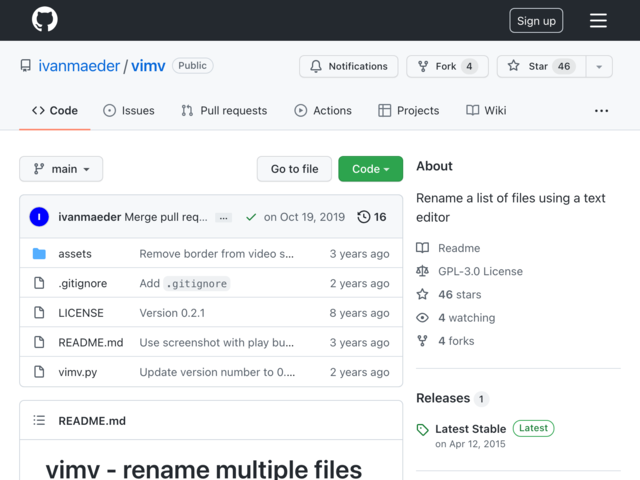This screenshot has width=640, height=480.
Task: Click the README.md file icon in list
Action: (39, 342)
